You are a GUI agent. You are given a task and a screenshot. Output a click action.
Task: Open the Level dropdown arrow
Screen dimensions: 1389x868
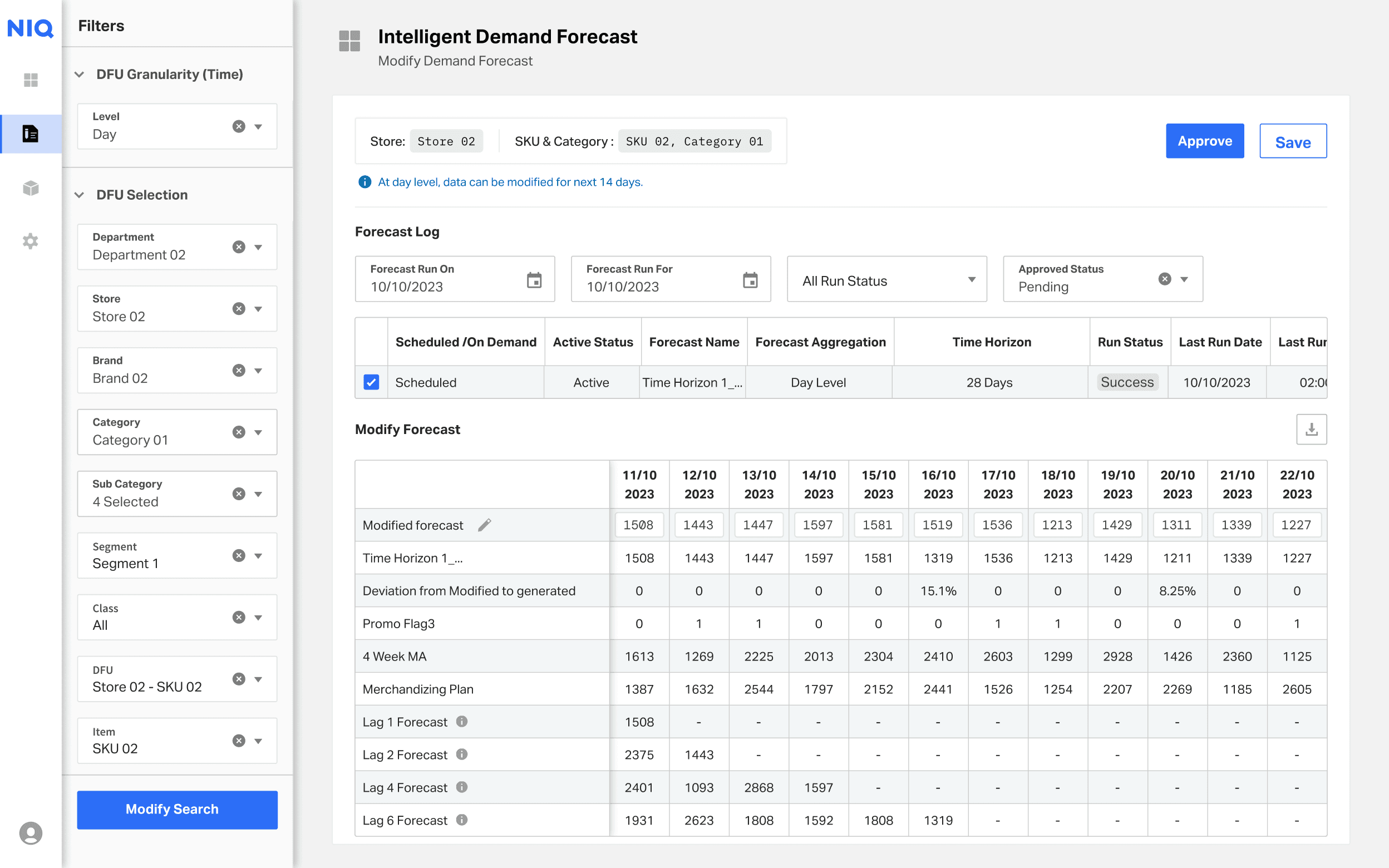(258, 127)
